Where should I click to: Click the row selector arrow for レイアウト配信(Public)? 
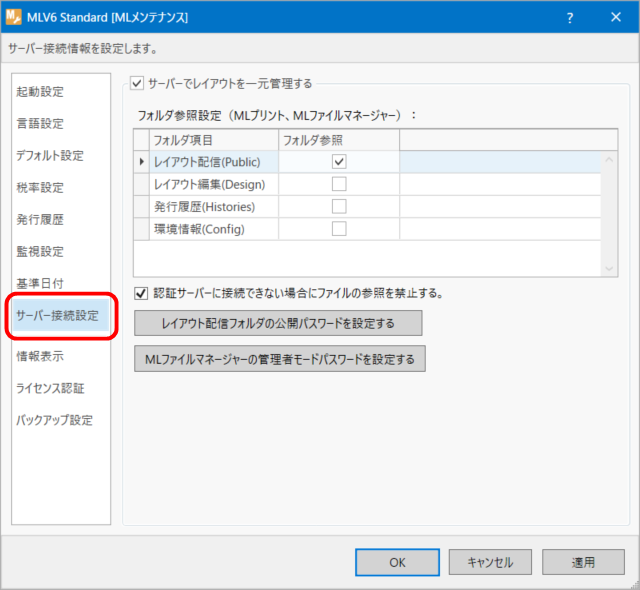[x=142, y=162]
